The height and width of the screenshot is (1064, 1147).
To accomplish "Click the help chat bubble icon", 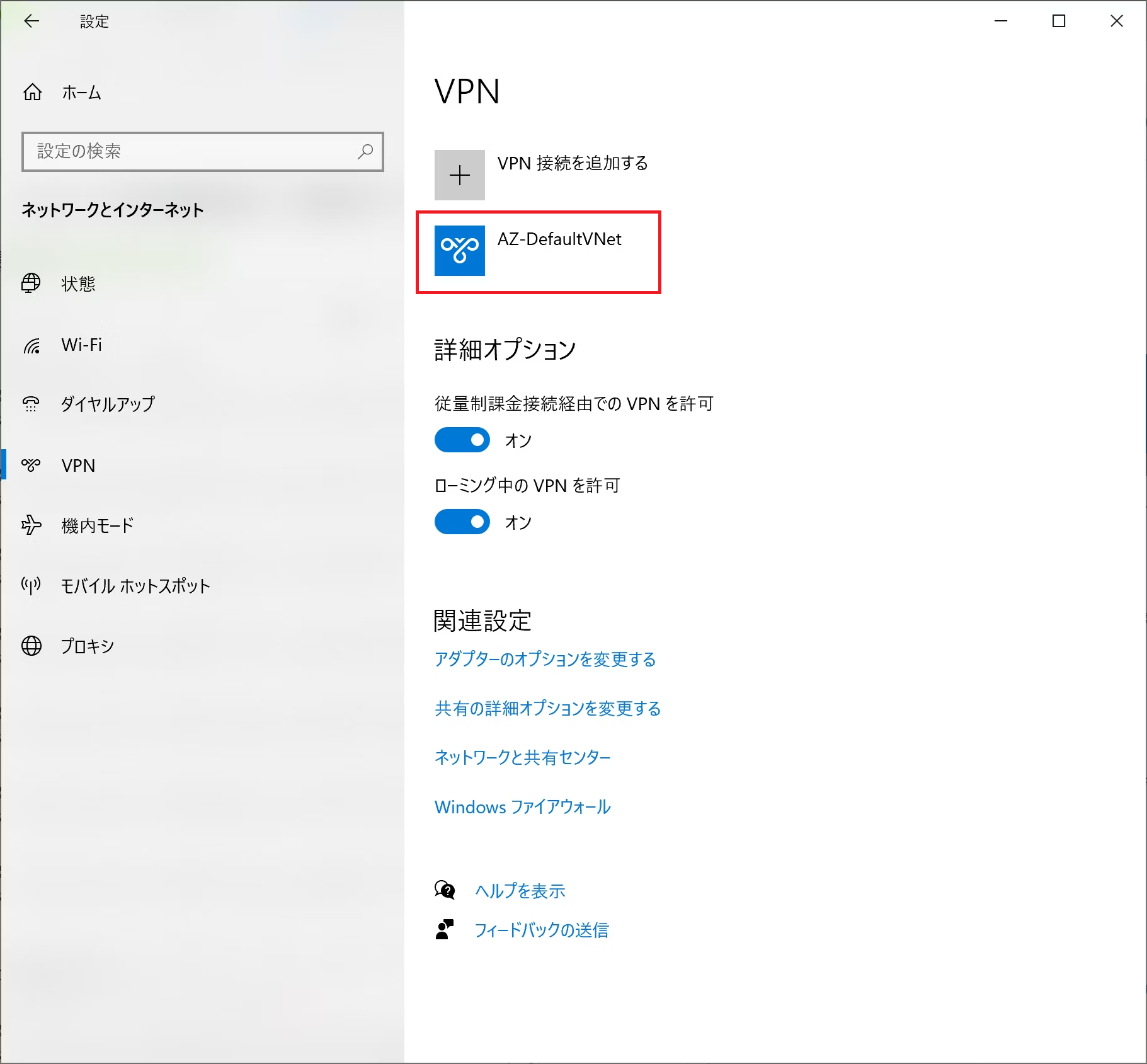I will (x=445, y=890).
